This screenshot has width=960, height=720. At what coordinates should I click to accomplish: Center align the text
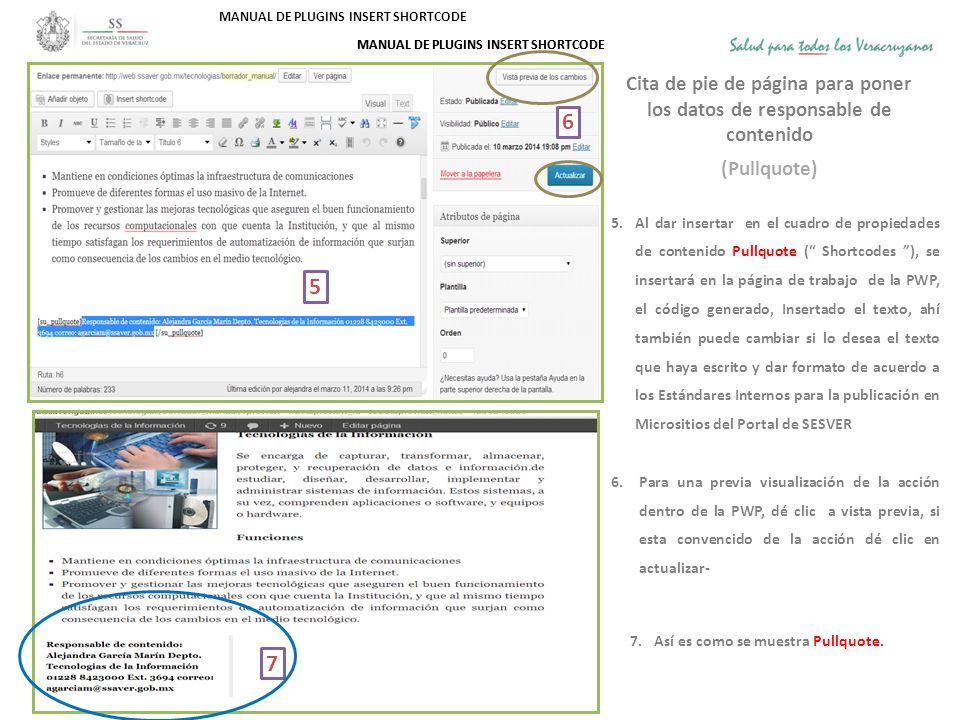(193, 123)
